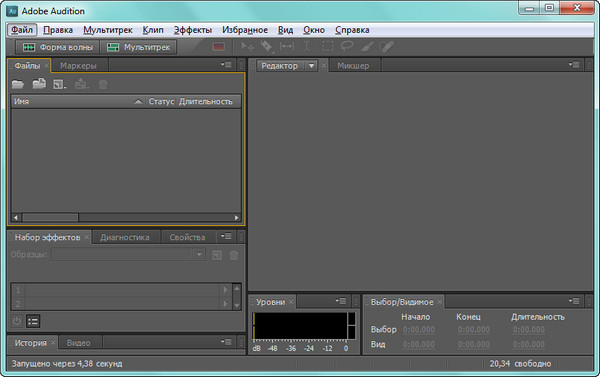This screenshot has height=377, width=600.
Task: Click the Выбор Начало time field
Action: click(x=419, y=330)
